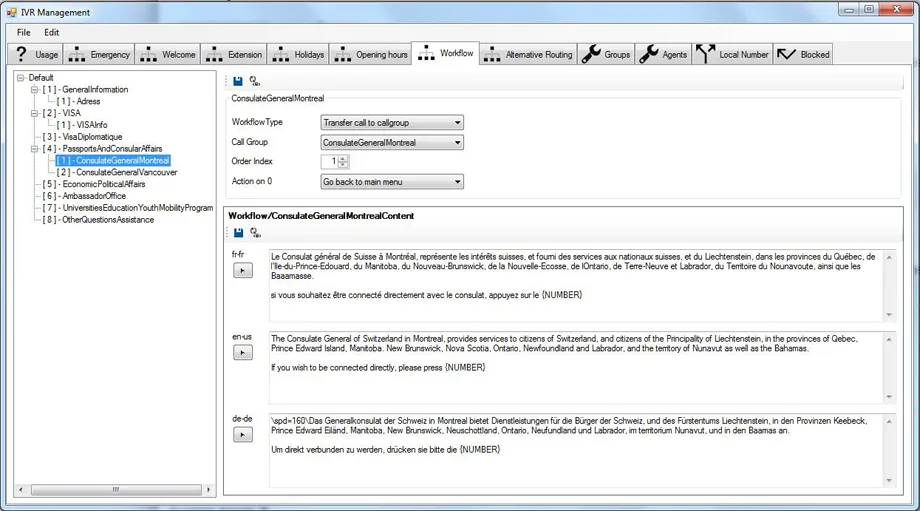Open the Usage tab
The image size is (920, 511).
click(36, 55)
